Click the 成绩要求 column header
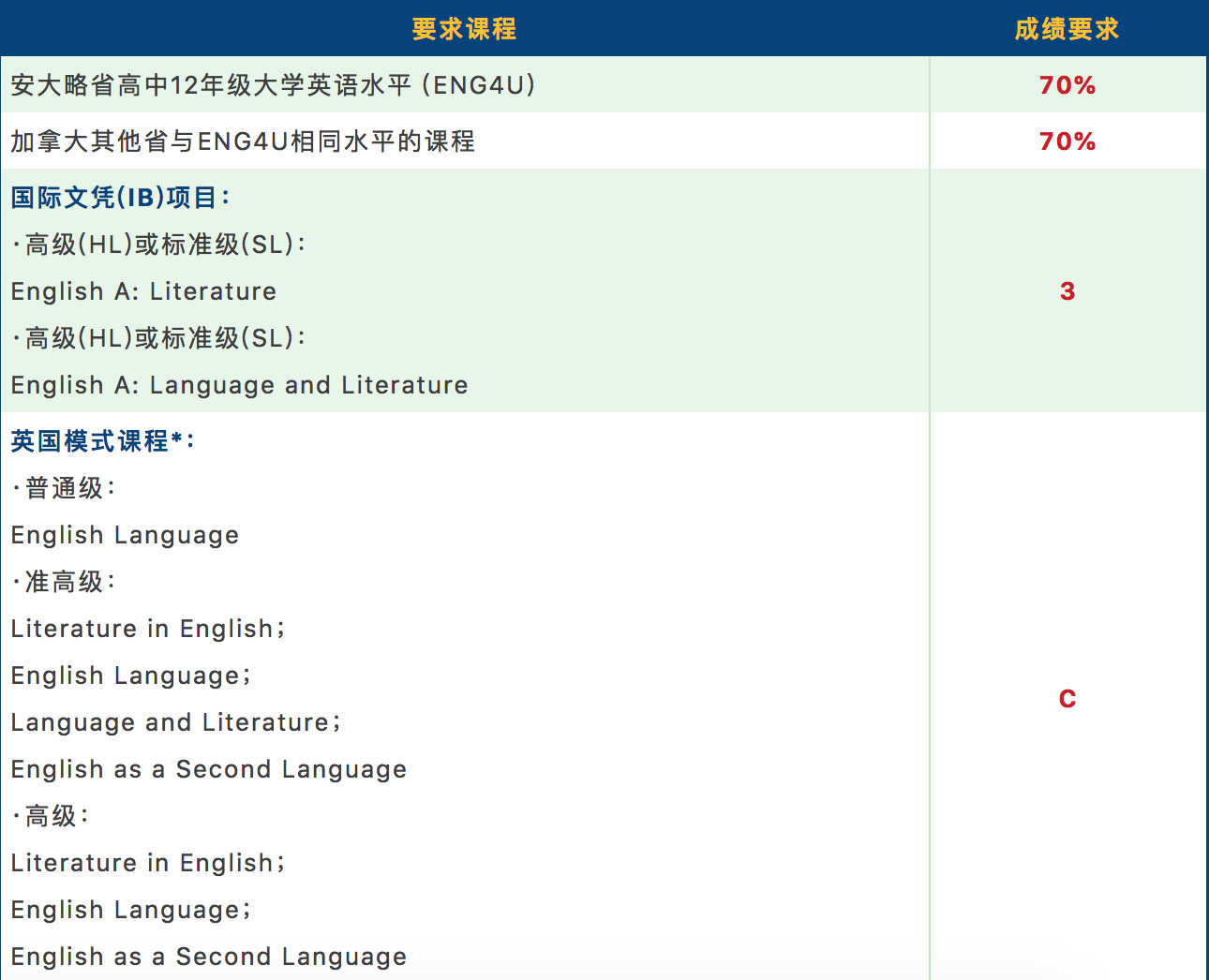Screen dimensions: 1209x980 point(1067,29)
